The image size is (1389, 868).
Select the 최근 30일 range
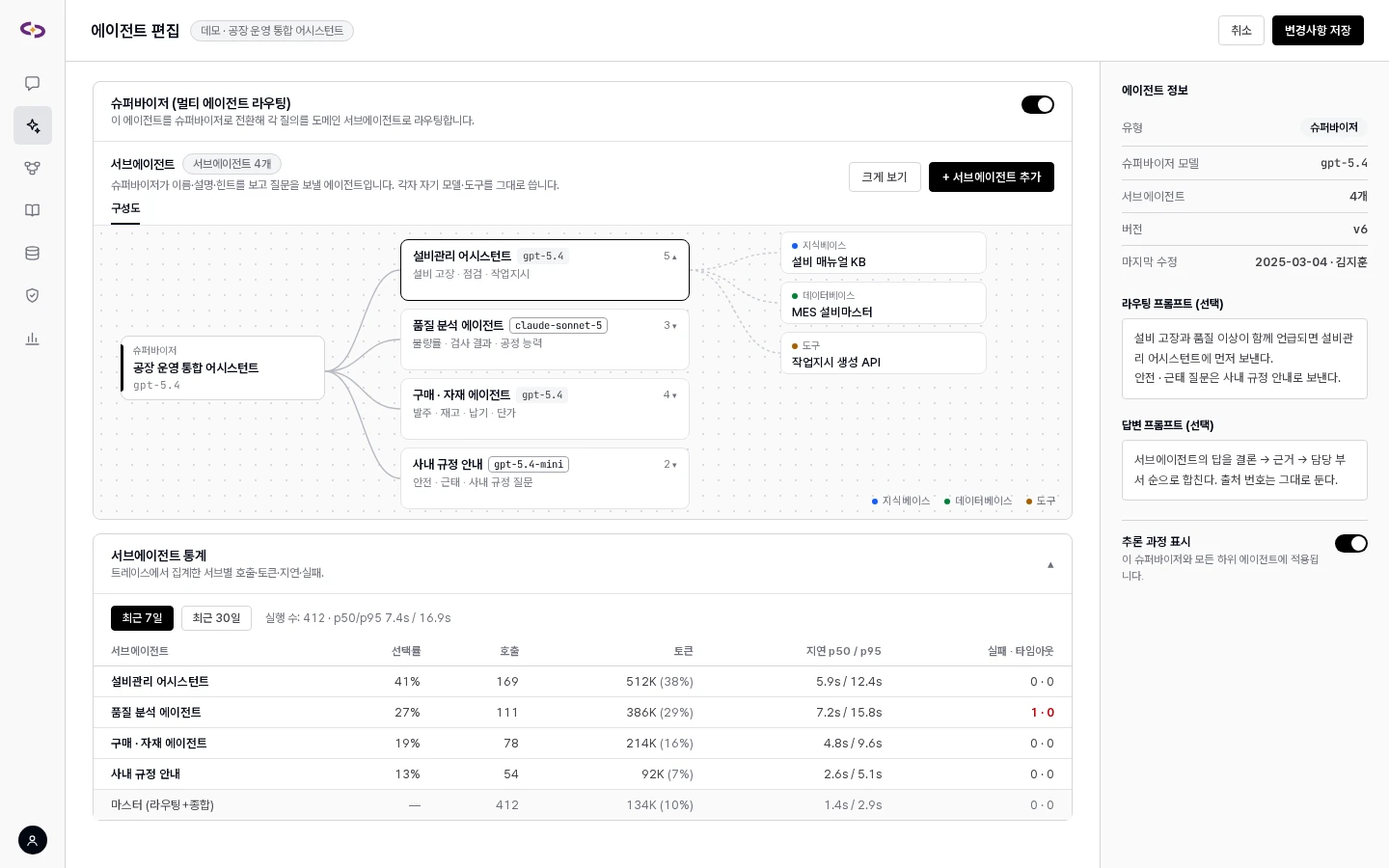click(216, 618)
